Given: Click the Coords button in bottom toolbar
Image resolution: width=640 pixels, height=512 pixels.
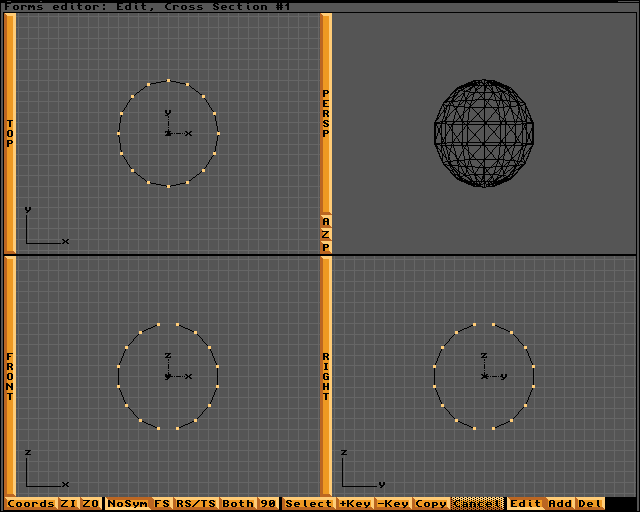Looking at the screenshot, I should tap(31, 504).
